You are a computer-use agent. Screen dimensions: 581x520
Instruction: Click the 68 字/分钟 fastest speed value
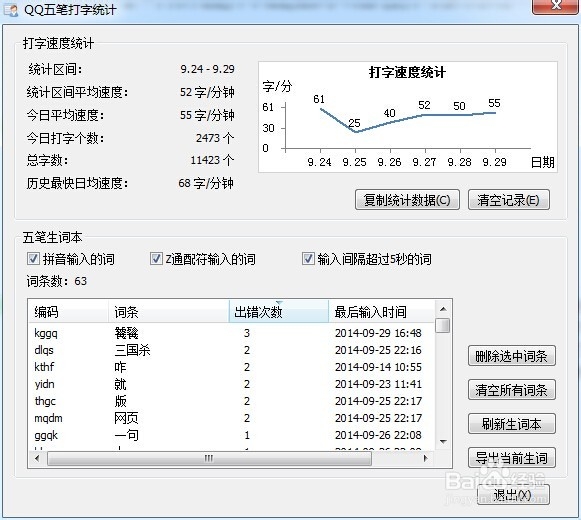pos(206,183)
